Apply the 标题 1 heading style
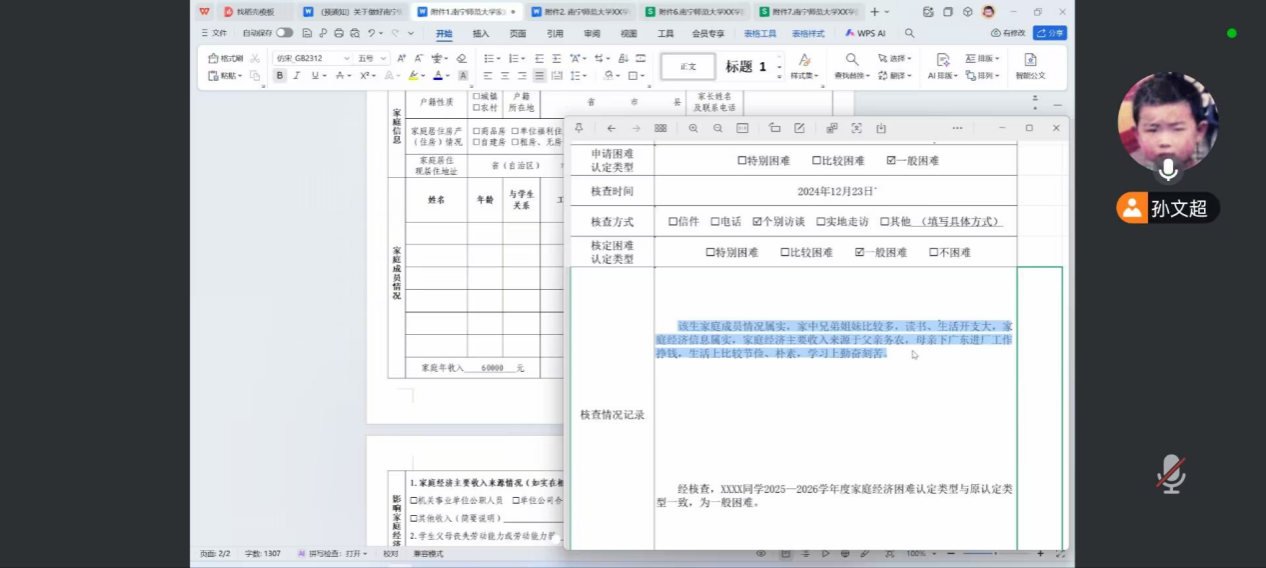Screen dimensions: 1266x568 click(x=746, y=67)
